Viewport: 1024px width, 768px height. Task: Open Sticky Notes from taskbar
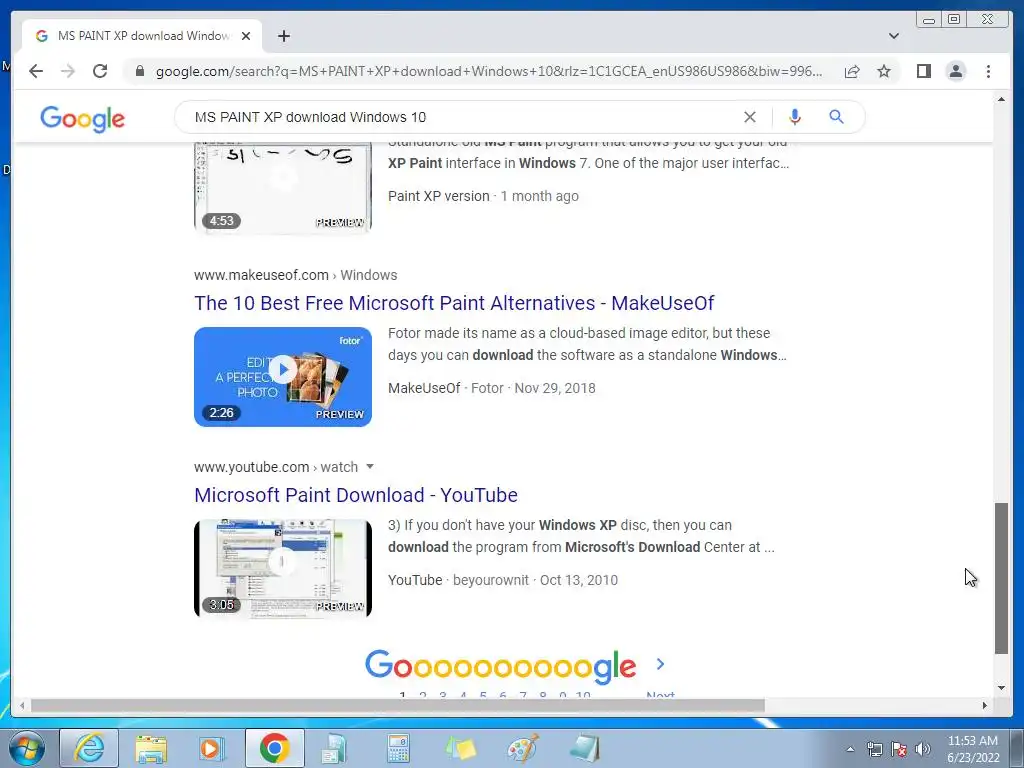(x=460, y=748)
